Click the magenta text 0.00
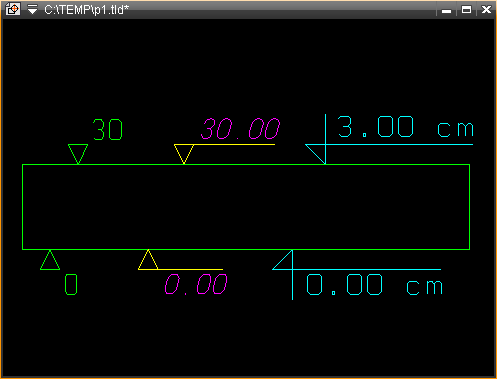The width and height of the screenshot is (497, 379). coord(196,284)
